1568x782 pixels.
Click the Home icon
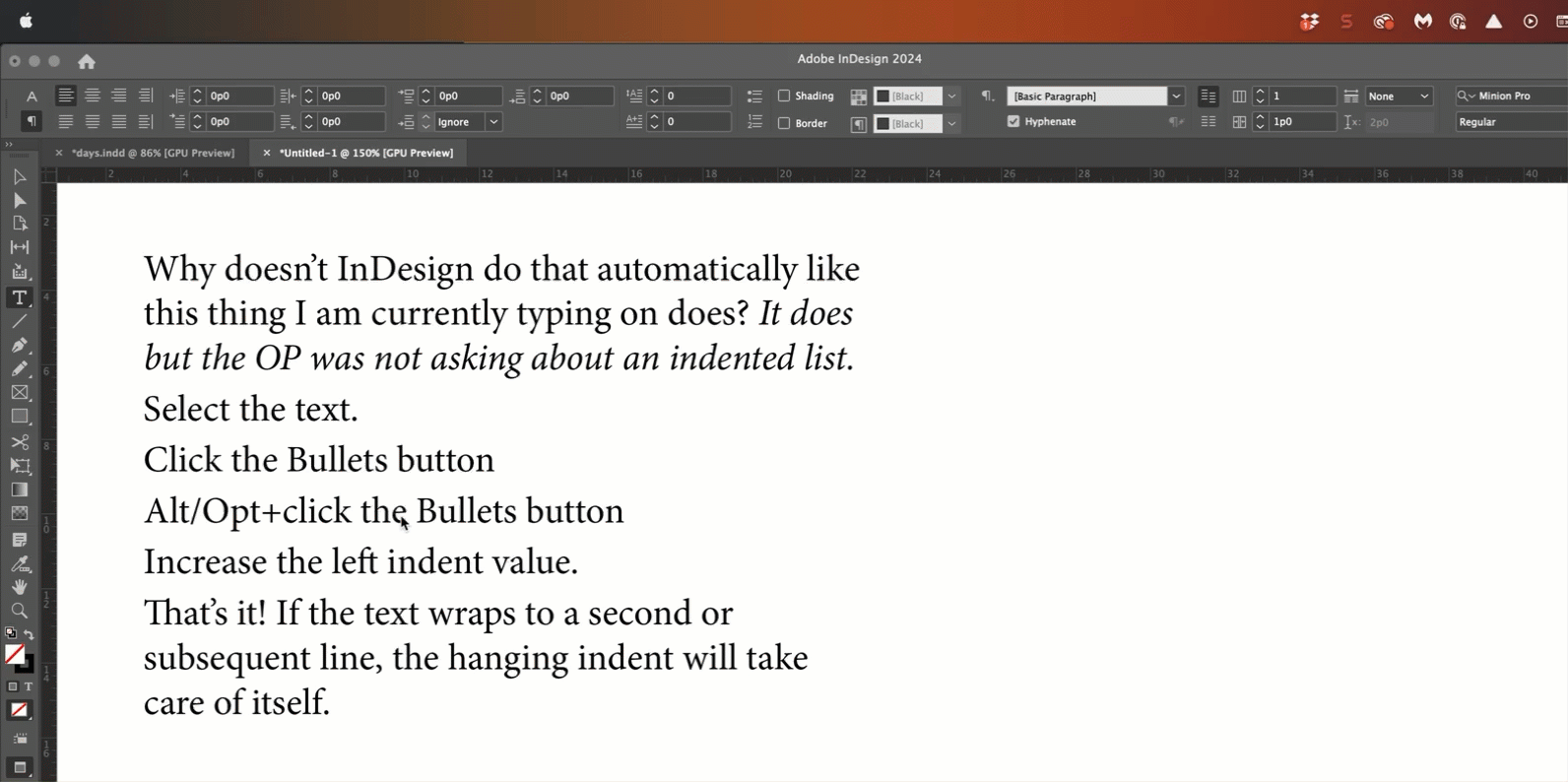87,61
